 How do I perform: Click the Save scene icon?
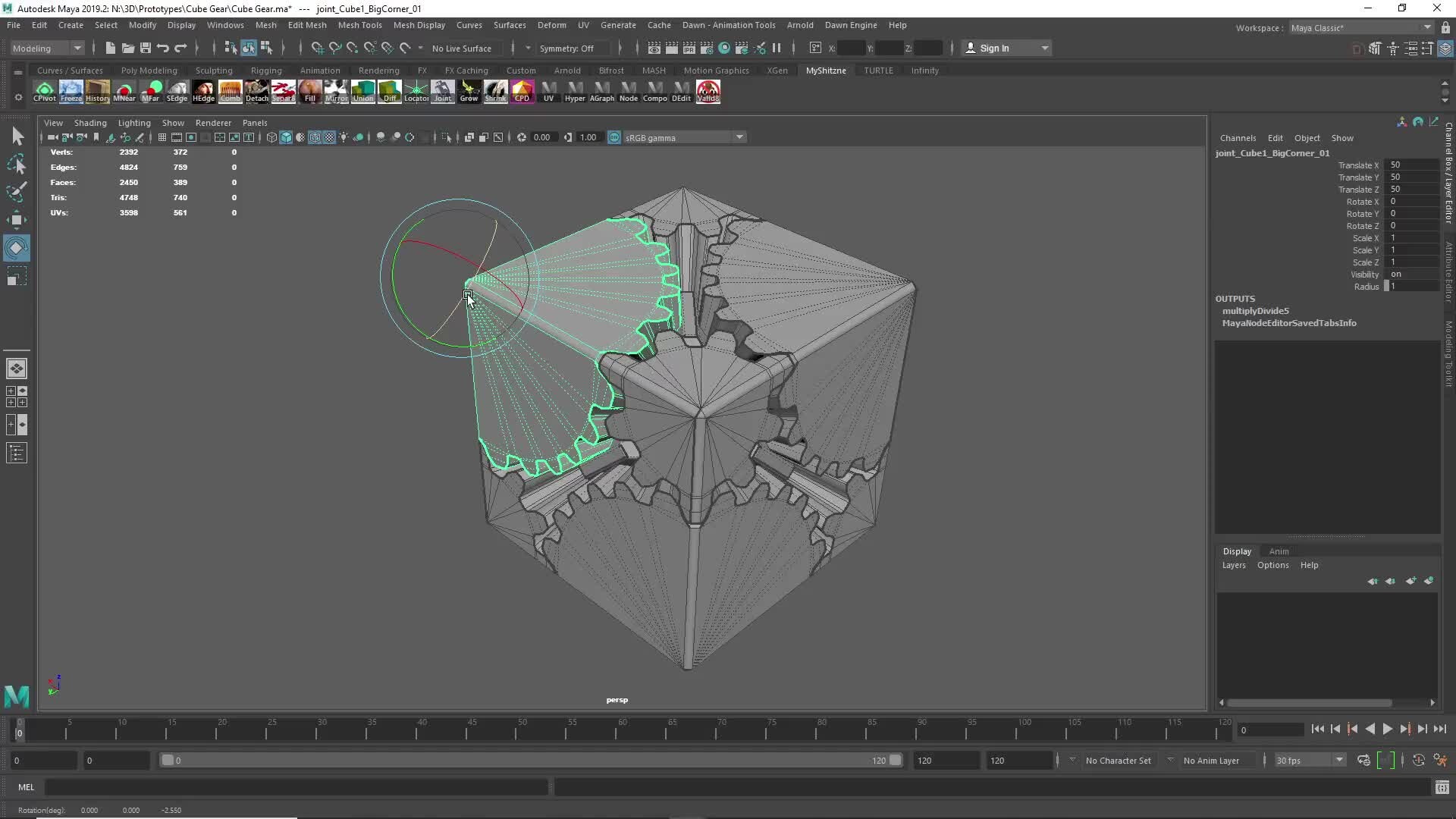145,48
